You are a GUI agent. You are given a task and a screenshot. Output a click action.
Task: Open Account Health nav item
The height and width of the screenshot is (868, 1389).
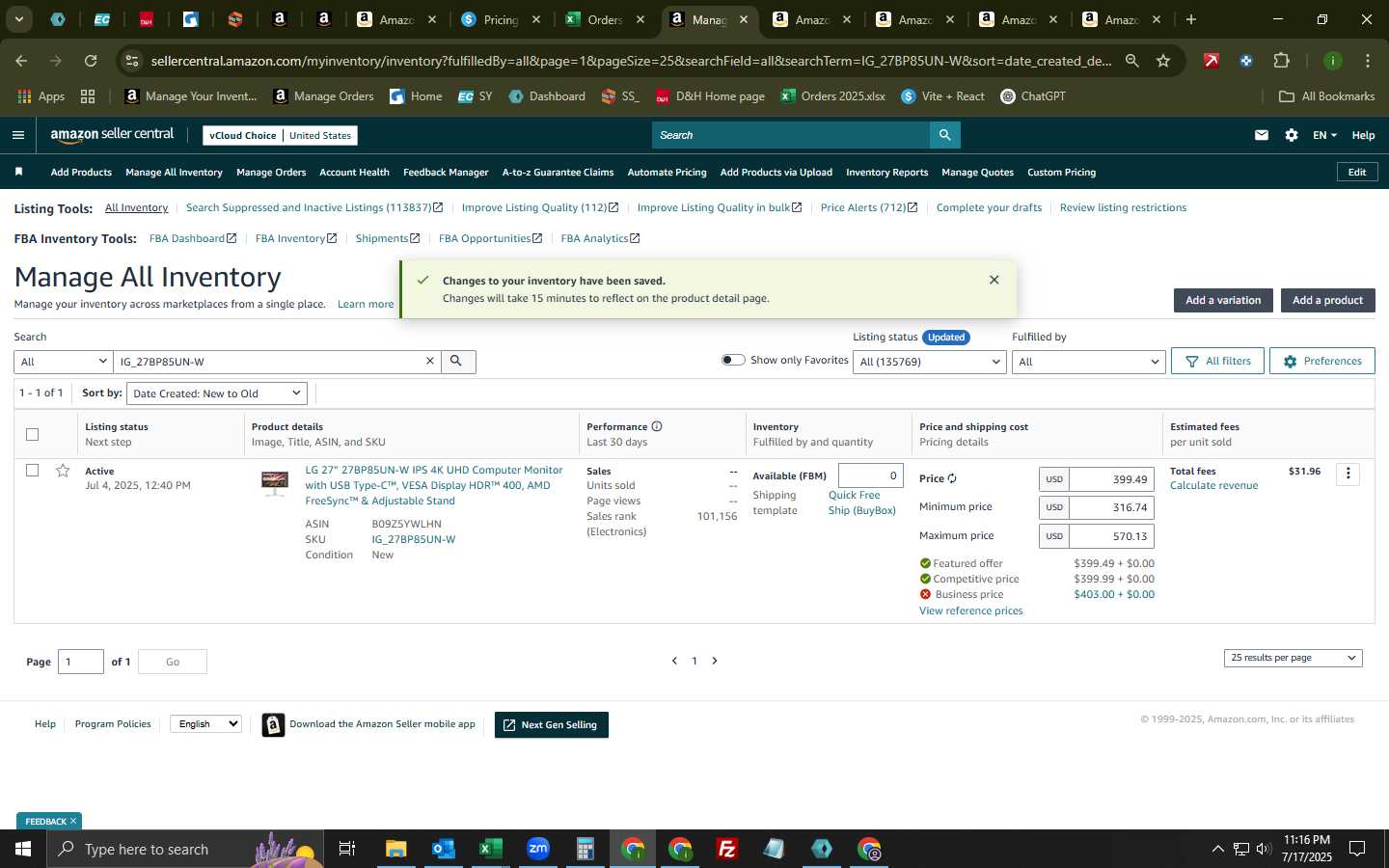354,172
